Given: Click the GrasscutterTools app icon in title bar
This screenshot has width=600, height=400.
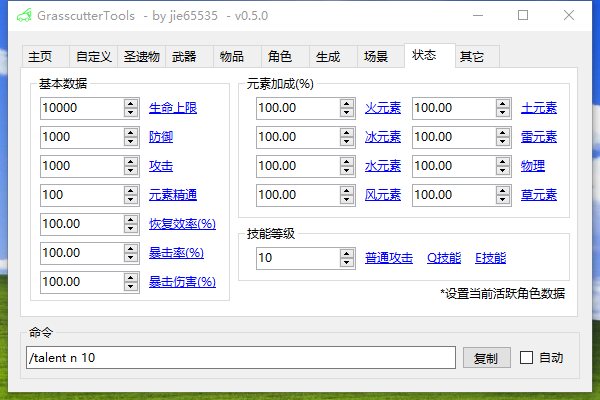Looking at the screenshot, I should pyautogui.click(x=20, y=16).
